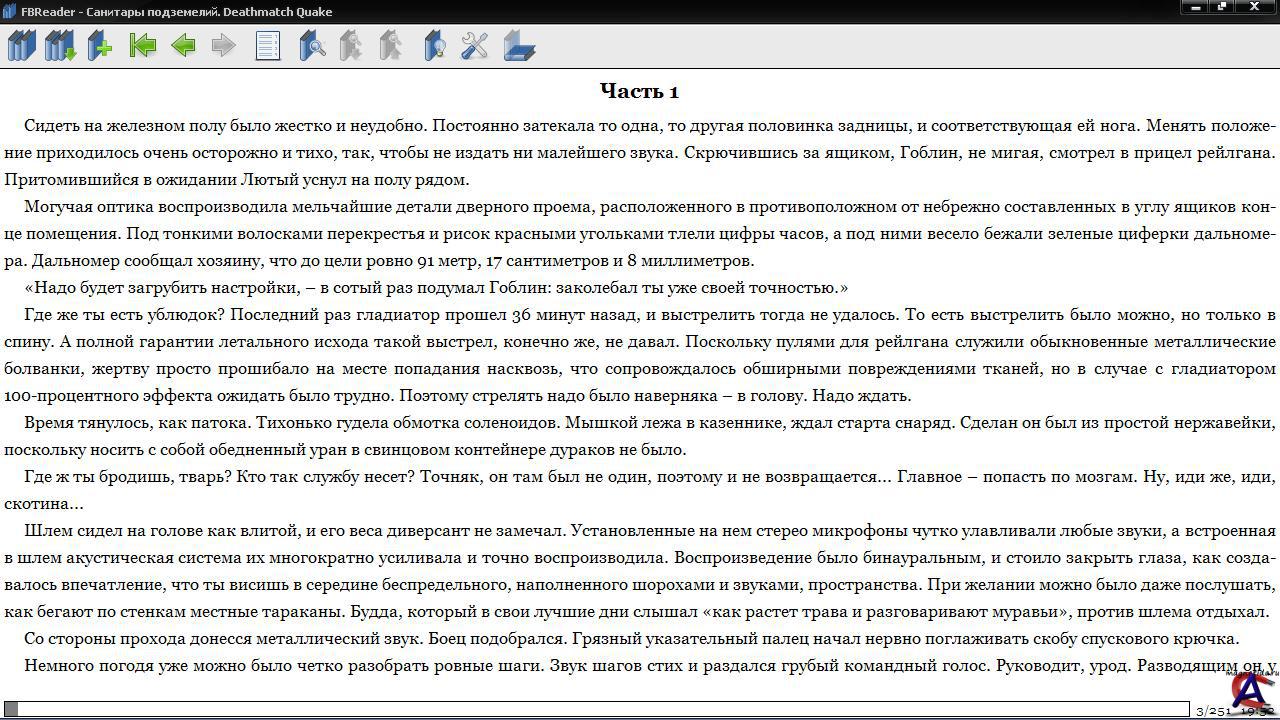The width and height of the screenshot is (1280, 720).
Task: Add a book file to library
Action: pyautogui.click(x=100, y=46)
